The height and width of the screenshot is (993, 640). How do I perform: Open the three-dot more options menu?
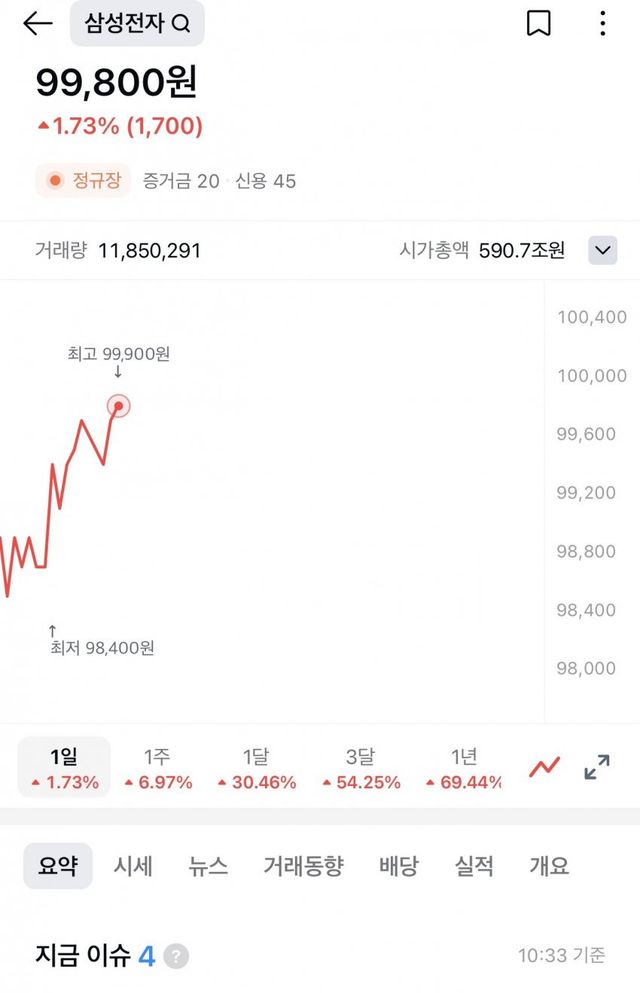602,24
